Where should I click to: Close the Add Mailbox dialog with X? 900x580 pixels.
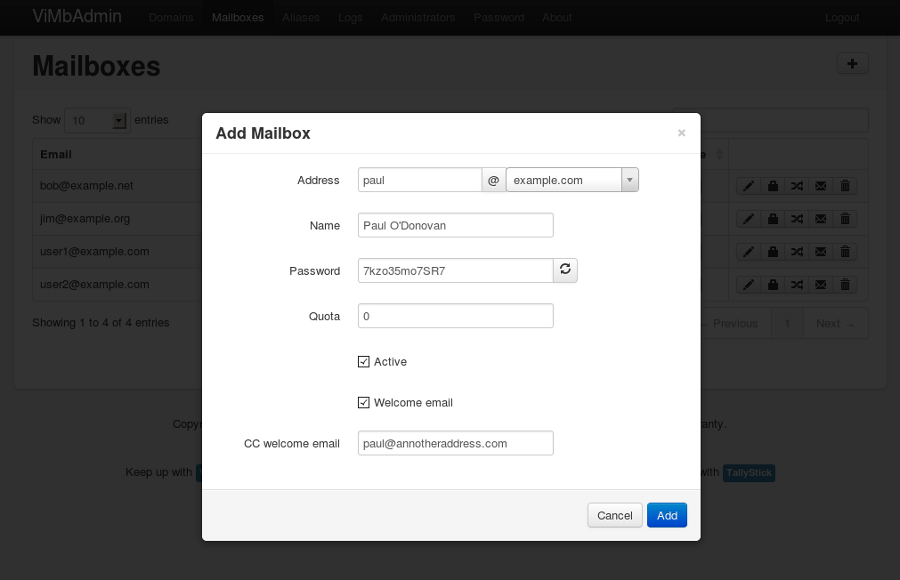[x=682, y=133]
